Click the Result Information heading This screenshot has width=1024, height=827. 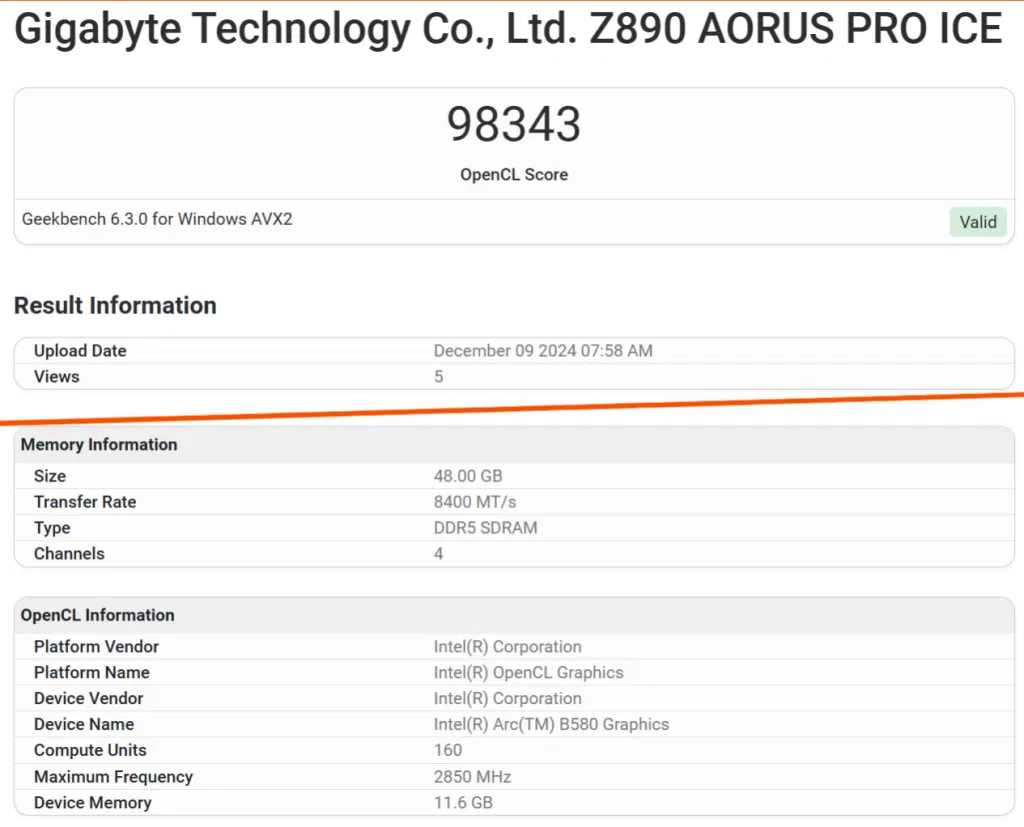click(115, 306)
